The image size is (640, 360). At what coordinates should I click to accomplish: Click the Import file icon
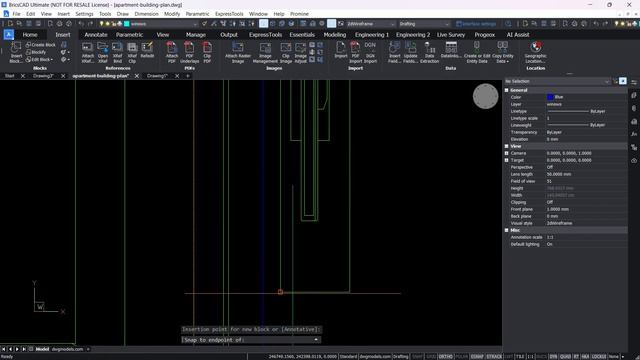point(340,50)
